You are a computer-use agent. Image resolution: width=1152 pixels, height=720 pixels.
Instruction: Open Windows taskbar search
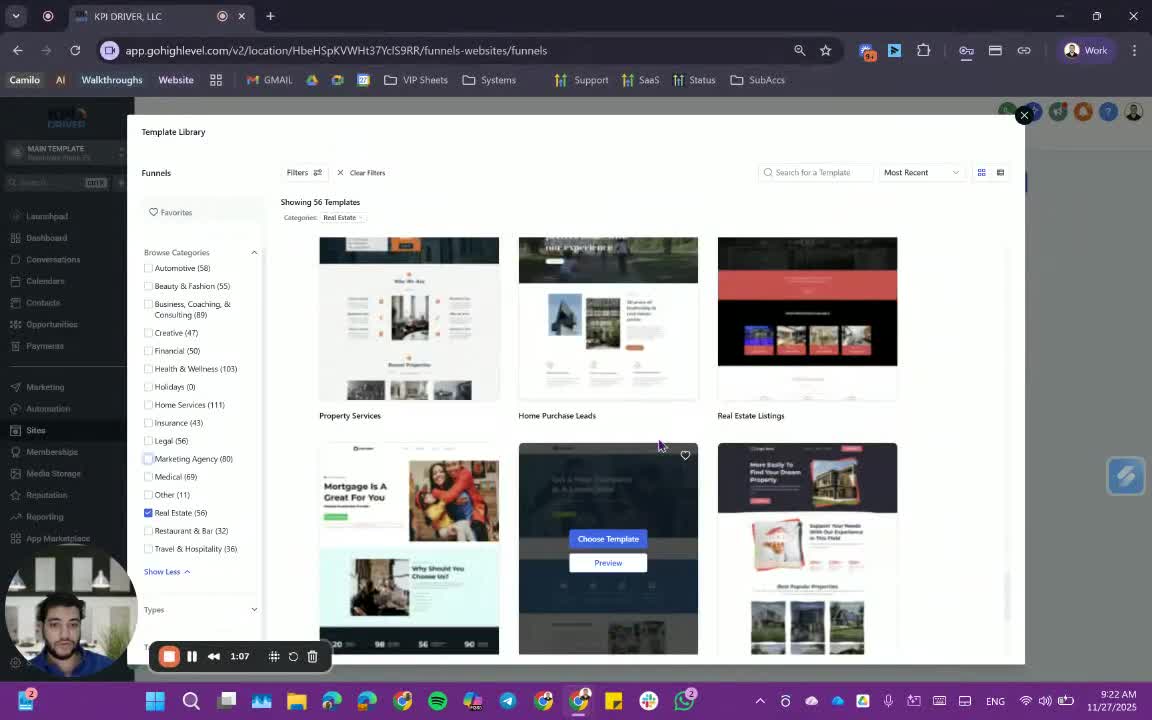(191, 702)
